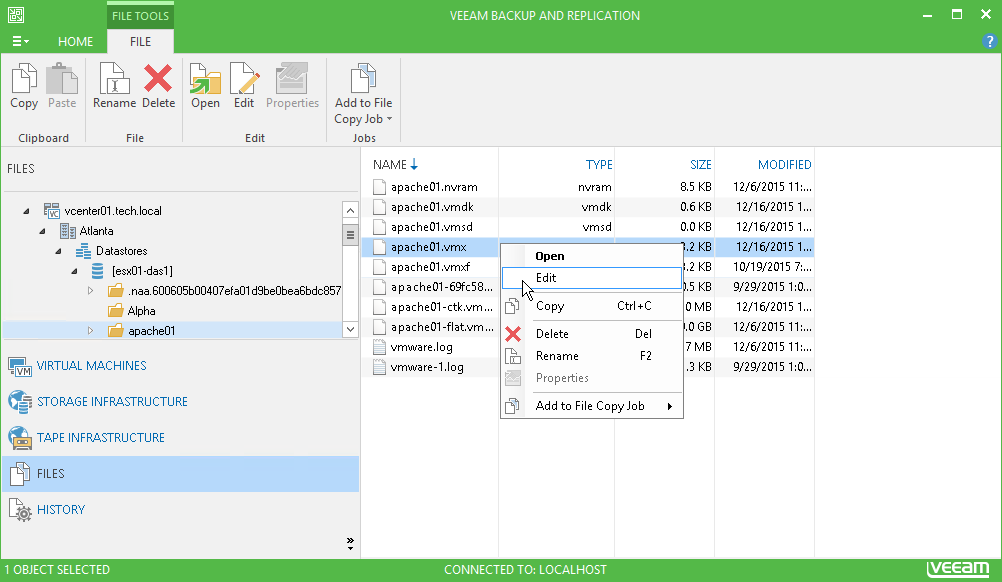Viewport: 1002px width, 582px height.
Task: Select the apache01.vmdk file
Action: click(432, 207)
